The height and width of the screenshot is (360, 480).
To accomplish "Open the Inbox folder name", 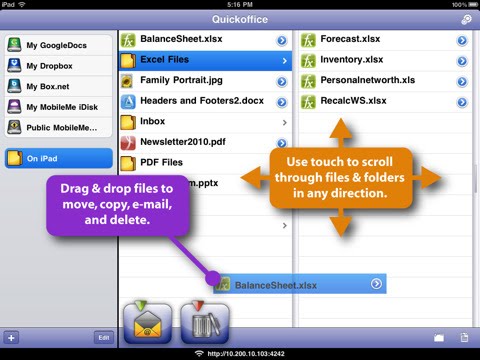I will (153, 121).
